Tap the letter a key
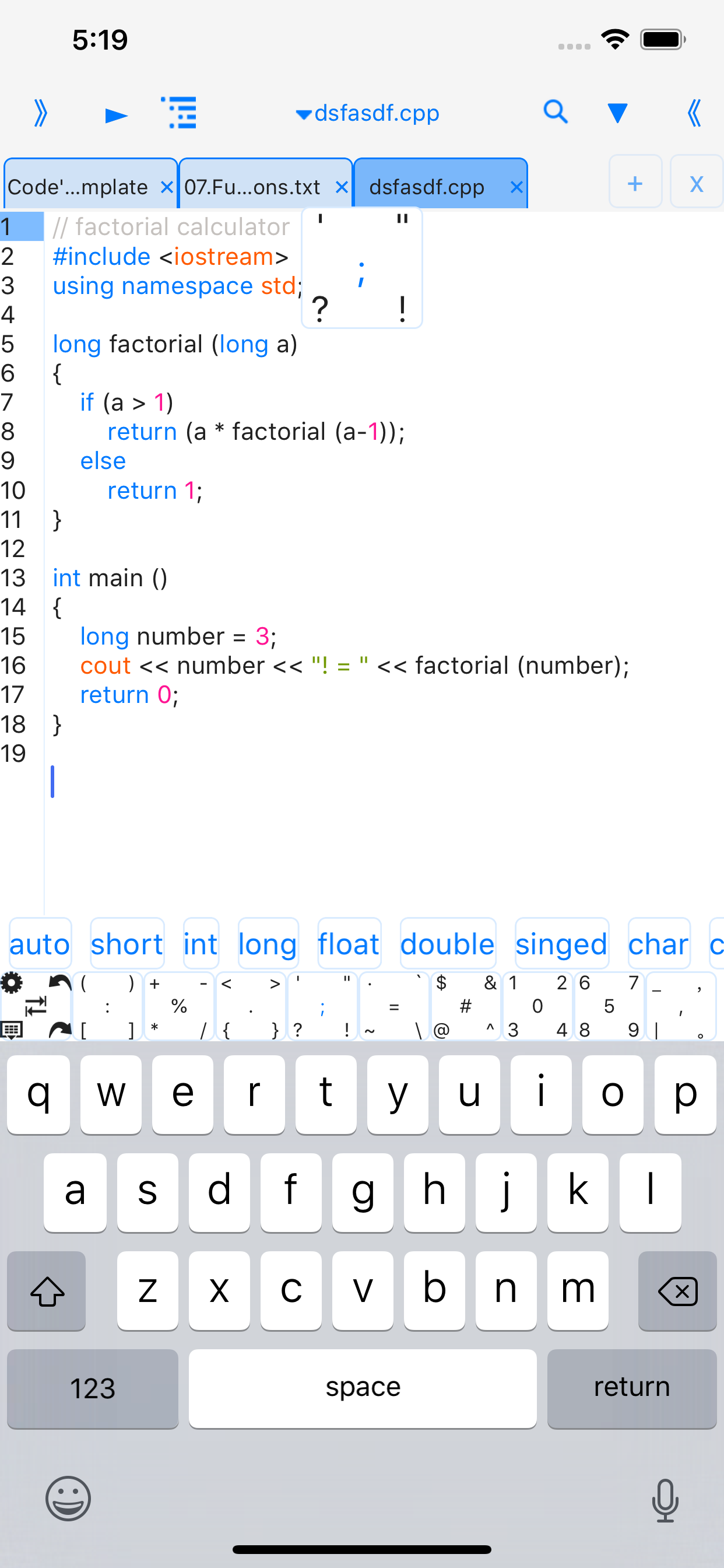Viewport: 724px width, 1568px height. [x=75, y=1192]
